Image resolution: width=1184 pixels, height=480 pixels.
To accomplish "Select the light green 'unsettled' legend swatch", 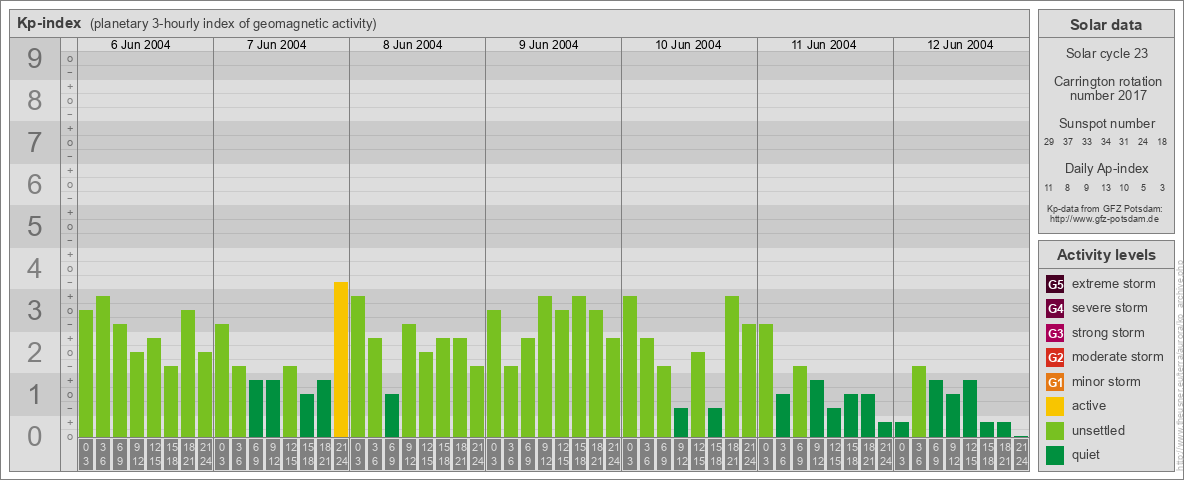I will click(x=1055, y=430).
